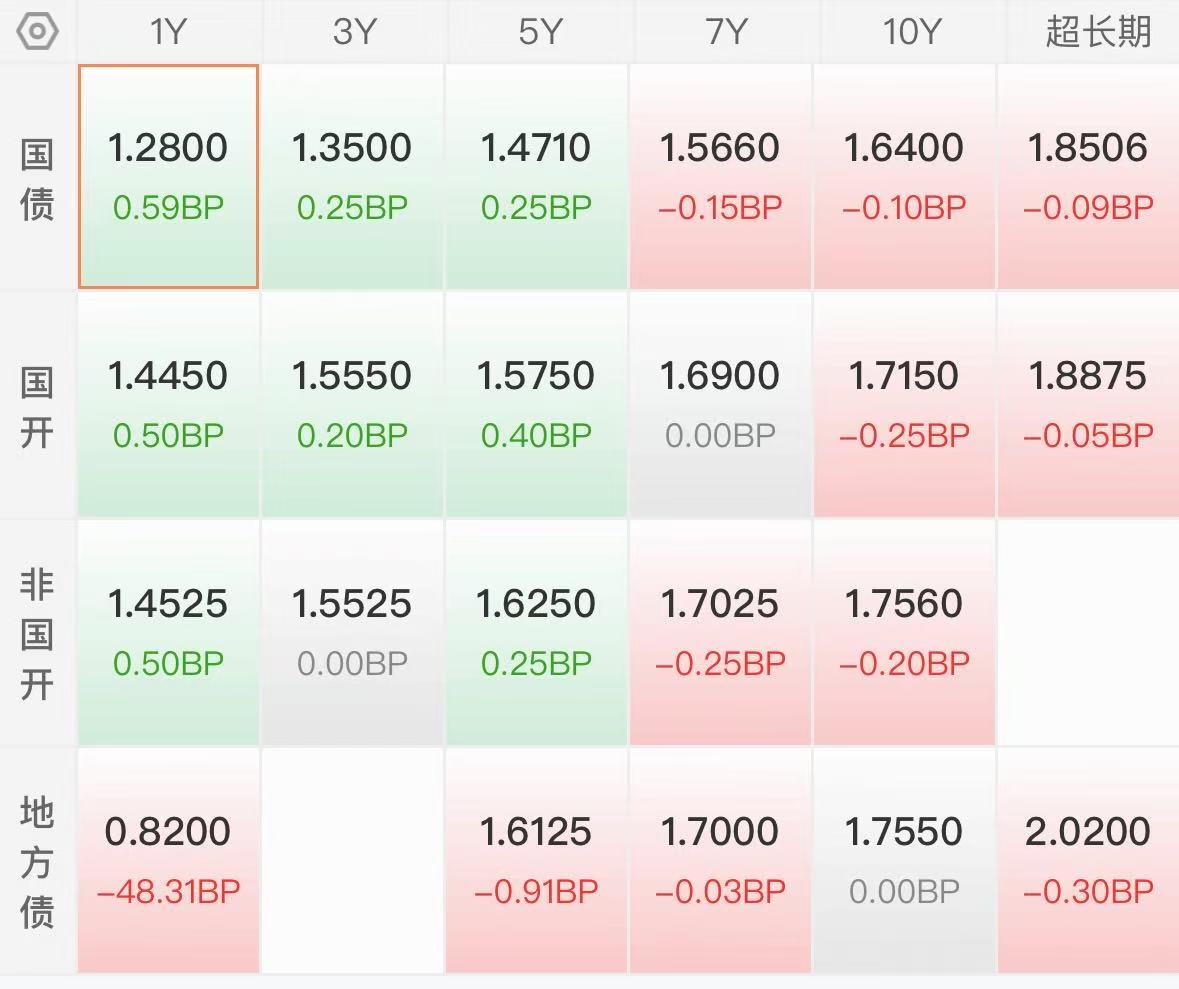Open the 国开 5Y cell showing 1.5750
This screenshot has height=989, width=1179.
(536, 405)
